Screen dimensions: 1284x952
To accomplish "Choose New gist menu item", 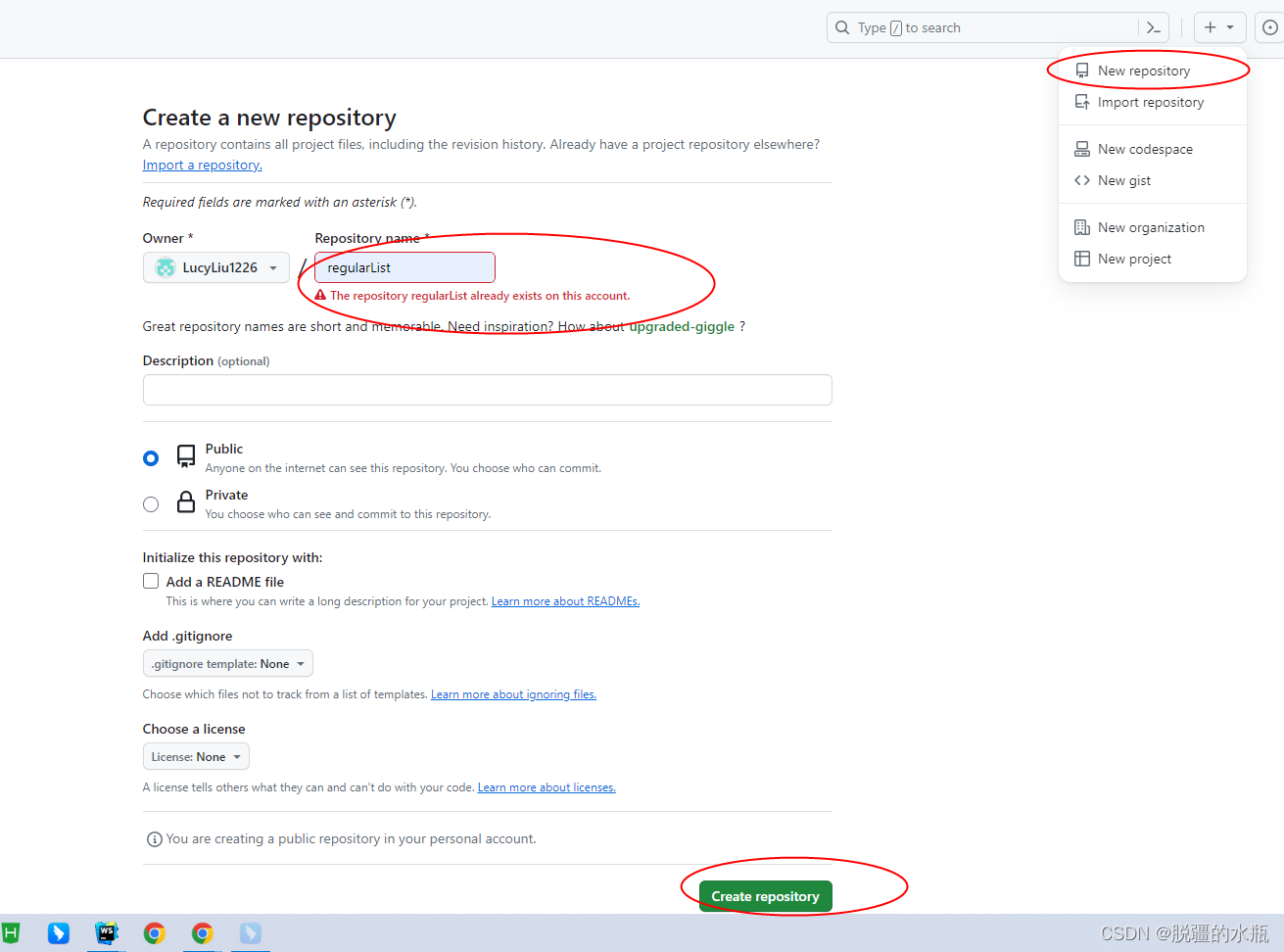I will pyautogui.click(x=1153, y=180).
